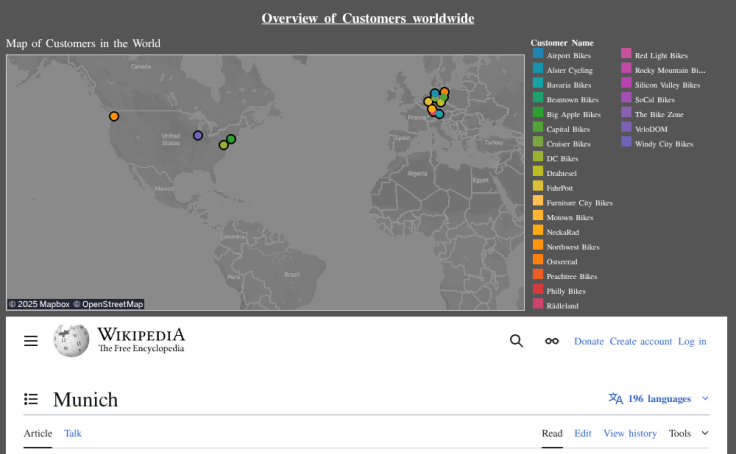This screenshot has width=736, height=454.
Task: Select the Big Apple Bikes legend swatch
Action: coord(538,112)
